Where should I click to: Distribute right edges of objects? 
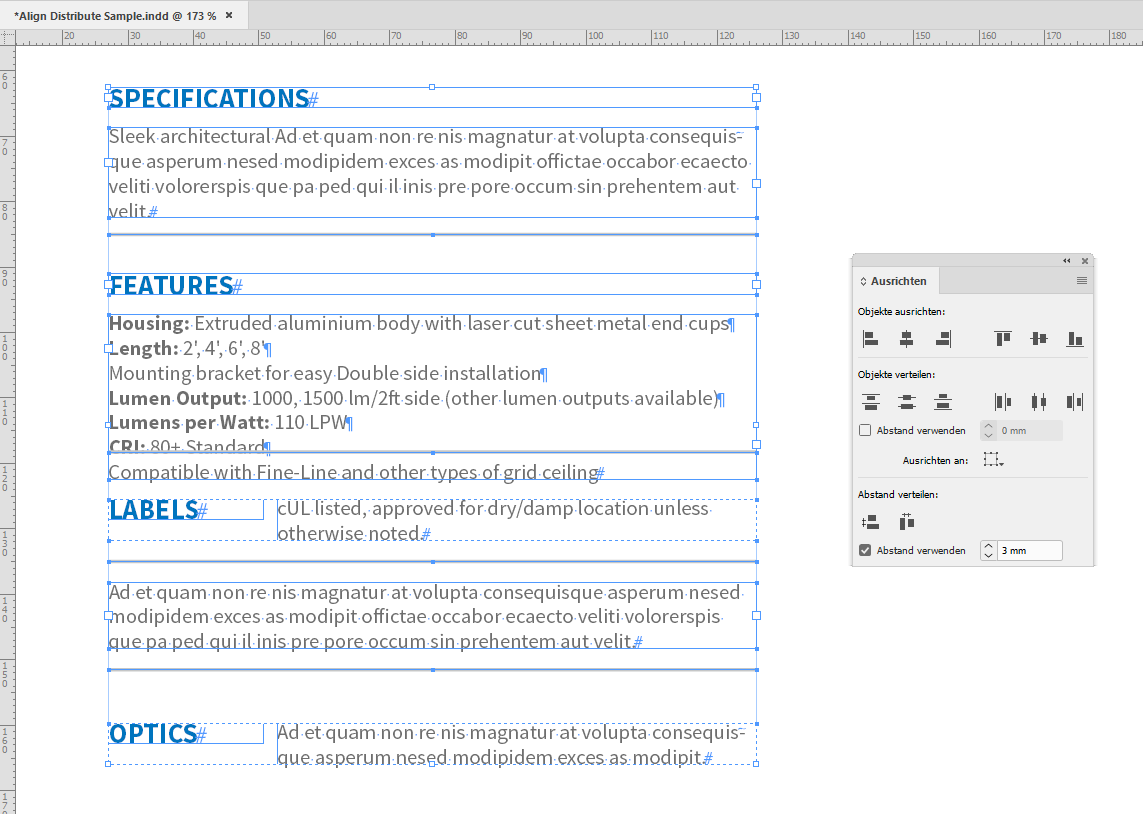[1074, 402]
